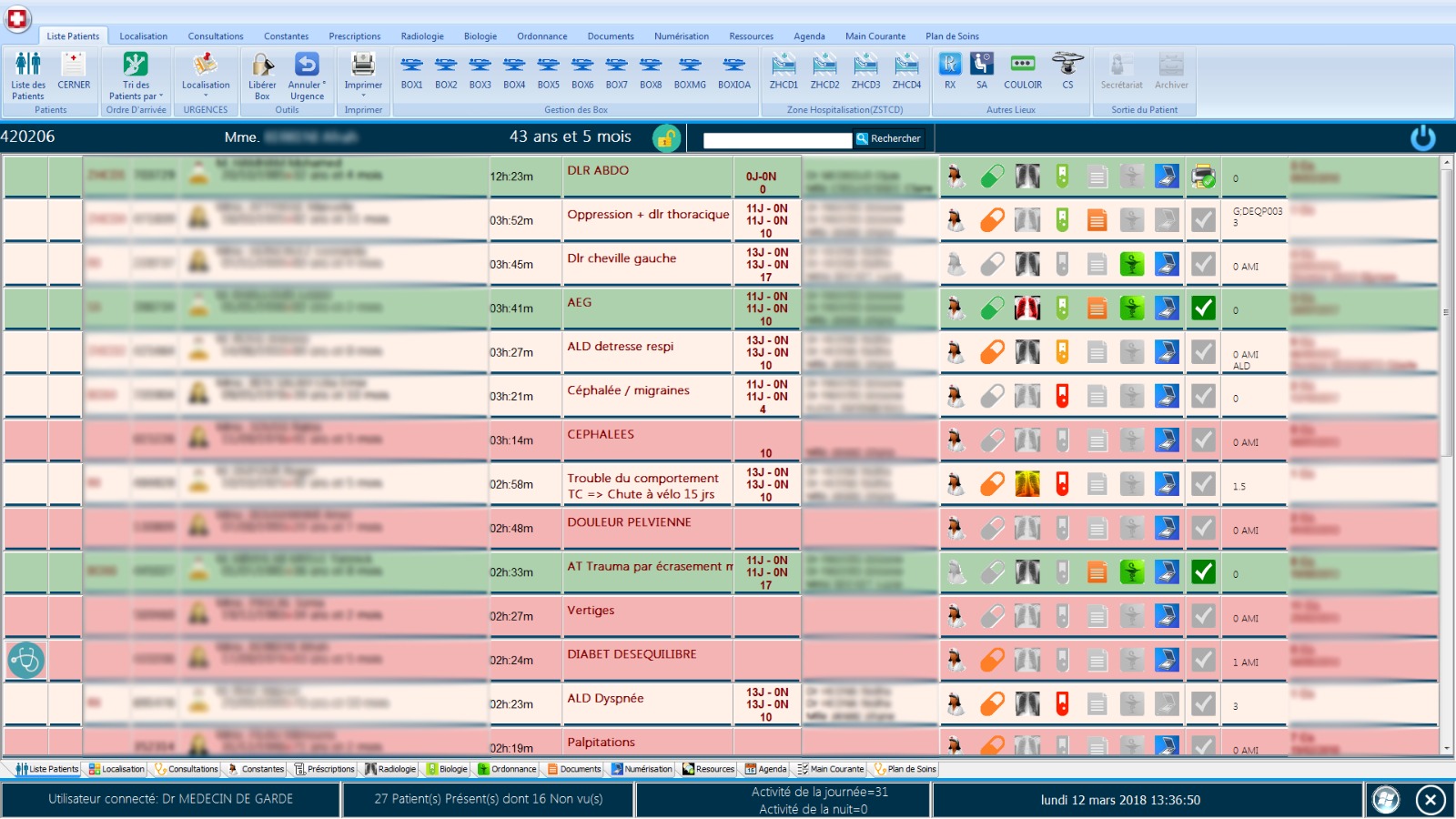The height and width of the screenshot is (819, 1456).
Task: Select BOXIOA bed icon
Action: 733,72
